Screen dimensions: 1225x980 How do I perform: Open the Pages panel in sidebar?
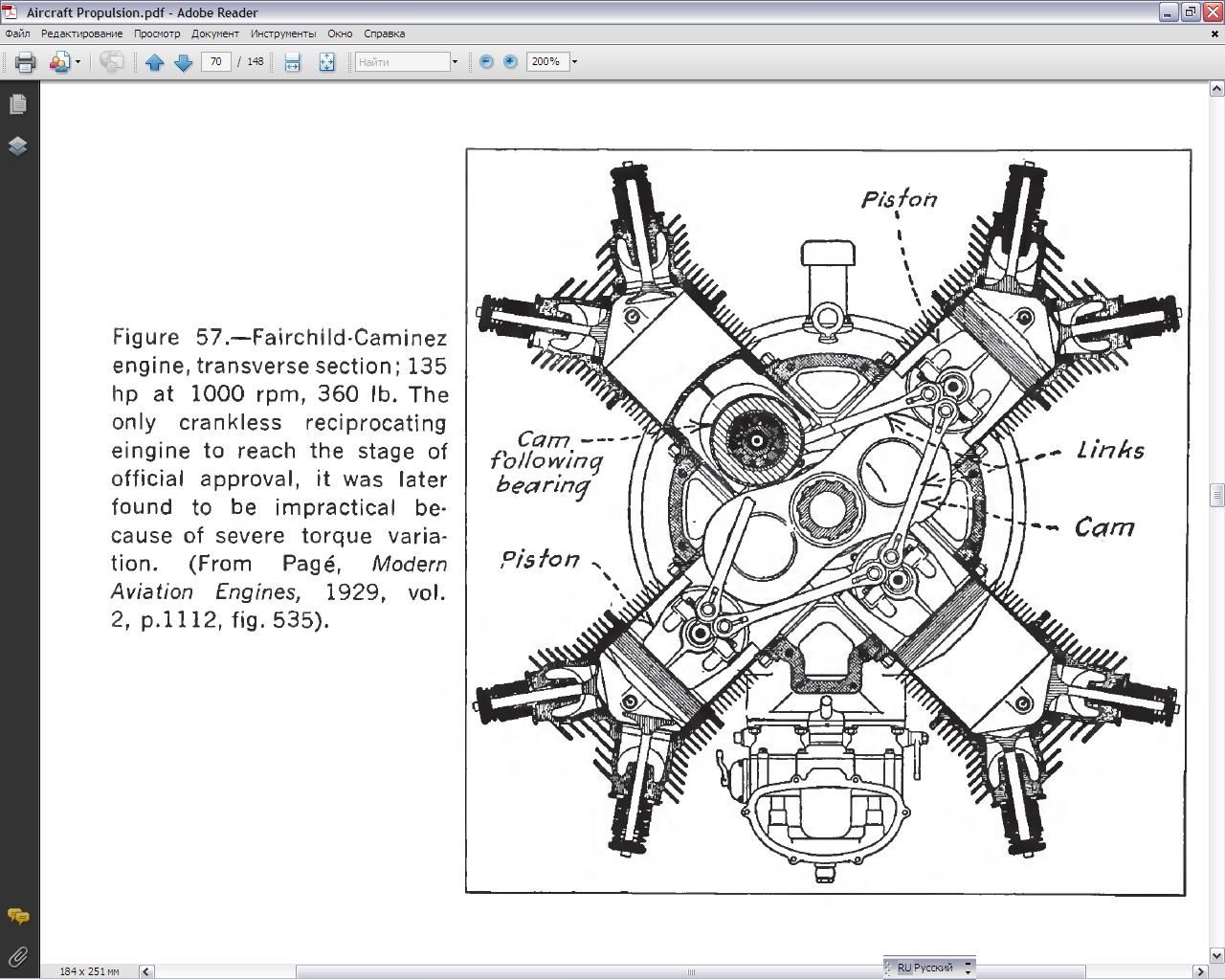pyautogui.click(x=18, y=104)
